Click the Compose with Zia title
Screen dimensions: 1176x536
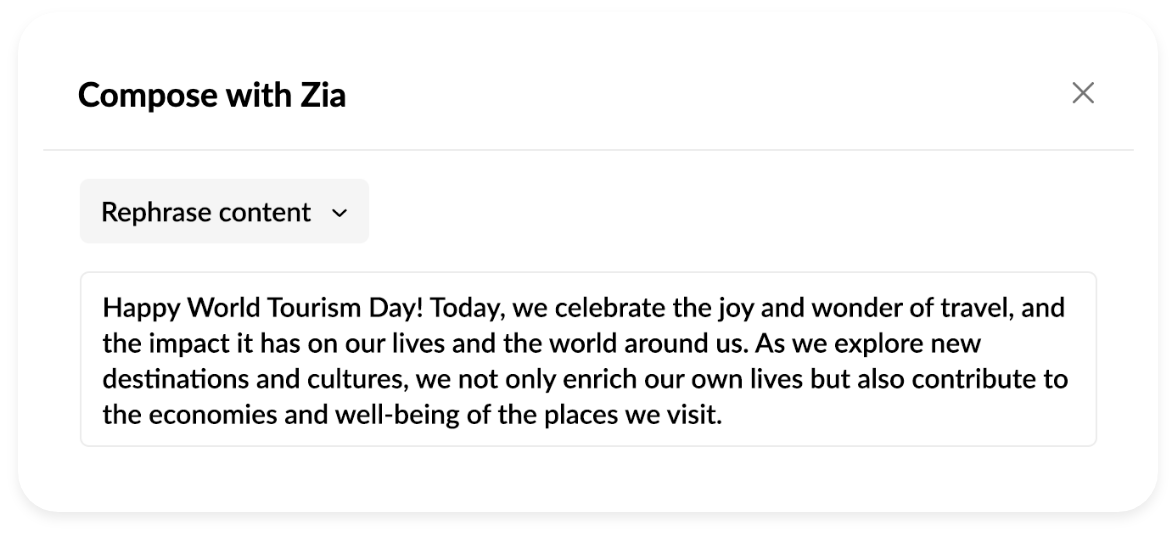(212, 95)
